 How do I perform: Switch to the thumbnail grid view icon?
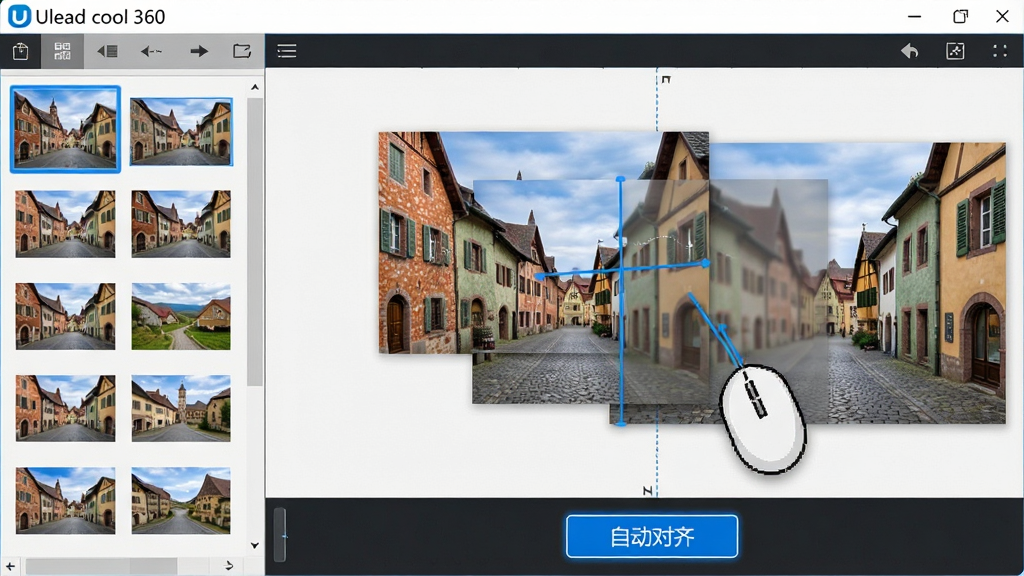[x=62, y=51]
